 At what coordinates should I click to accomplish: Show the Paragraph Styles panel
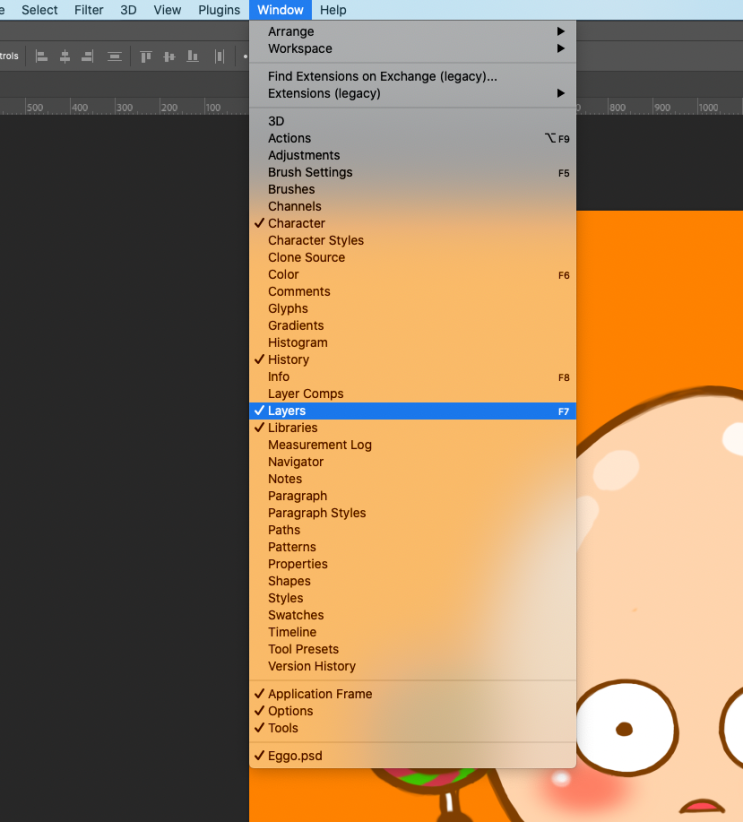[412, 513]
